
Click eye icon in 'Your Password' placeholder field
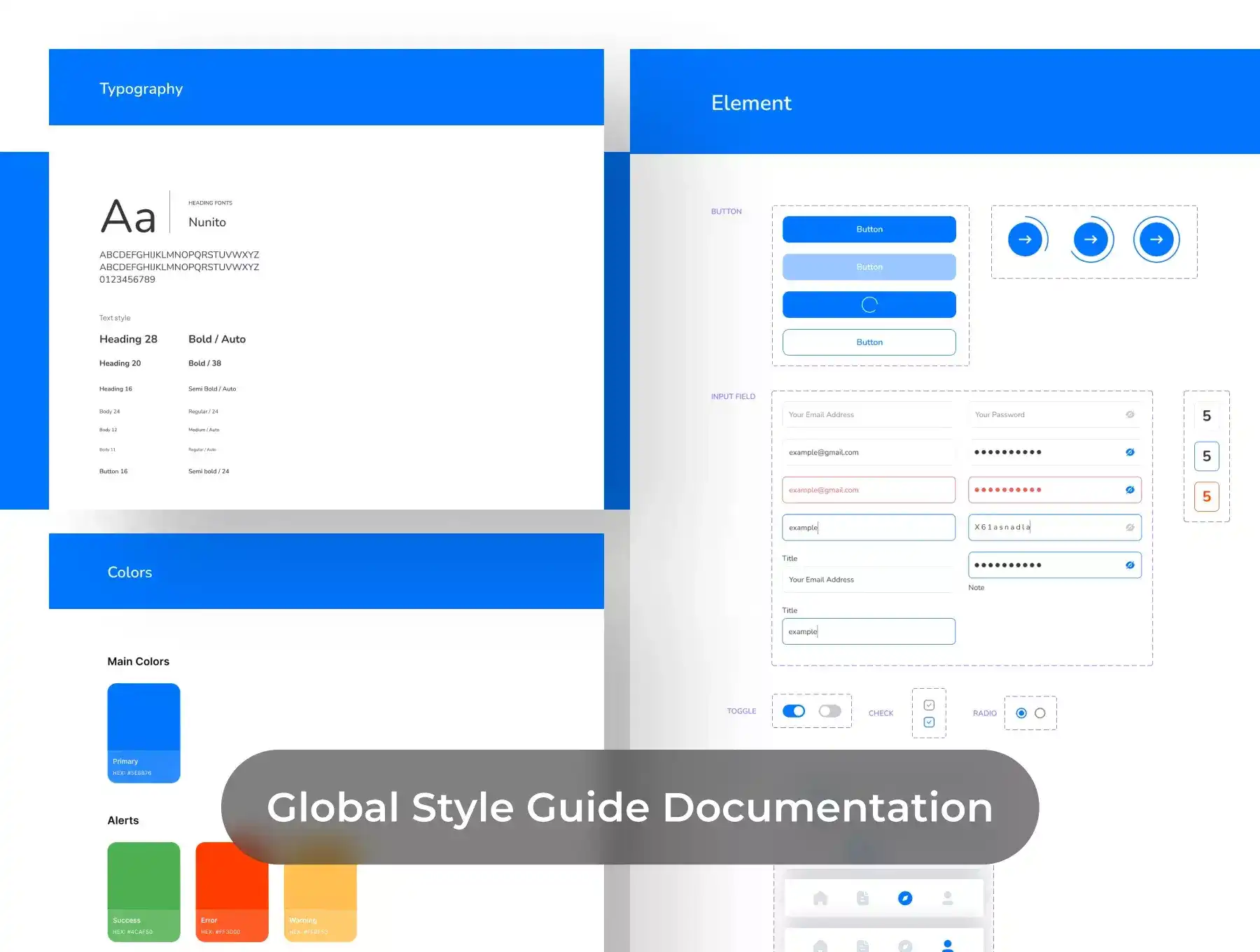[x=1130, y=414]
